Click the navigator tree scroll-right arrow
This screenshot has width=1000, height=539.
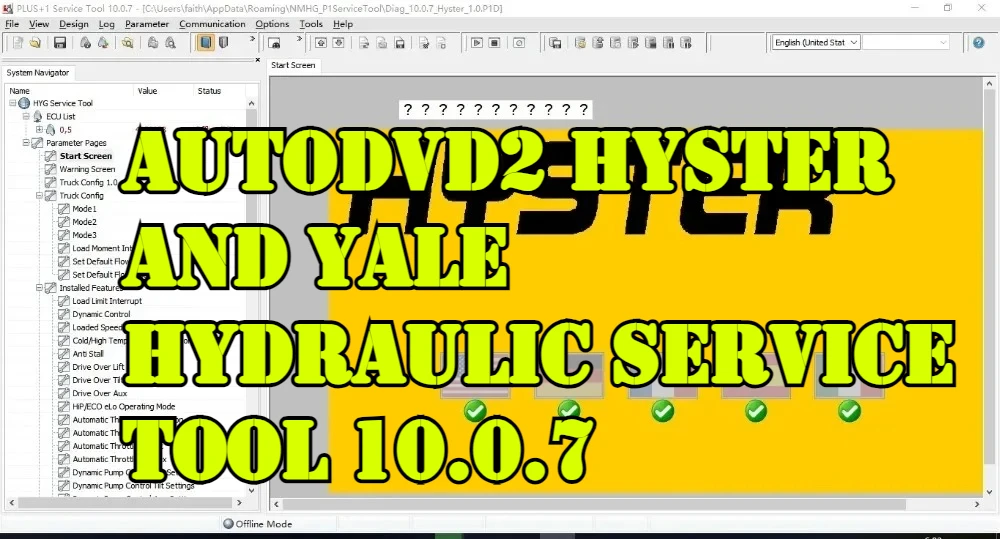239,503
